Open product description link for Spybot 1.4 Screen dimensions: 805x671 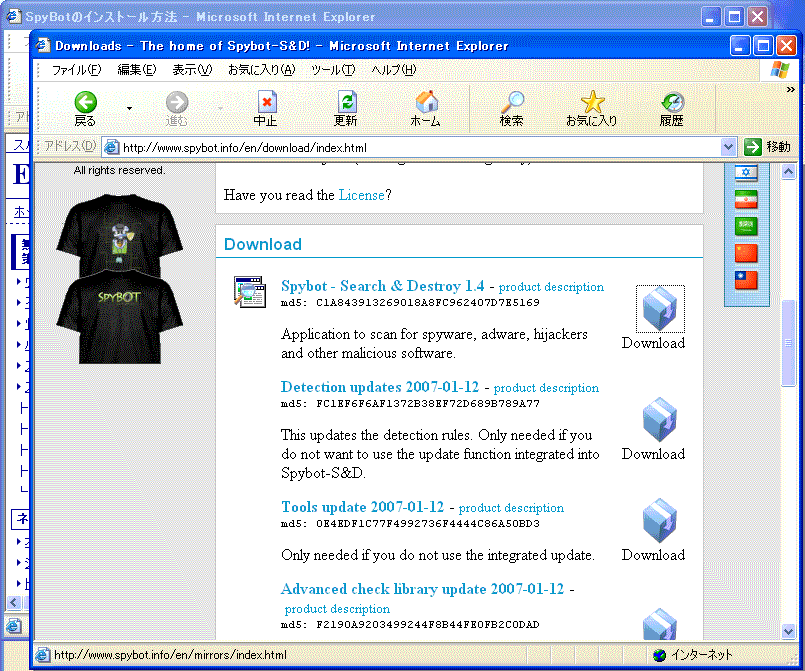pos(551,287)
